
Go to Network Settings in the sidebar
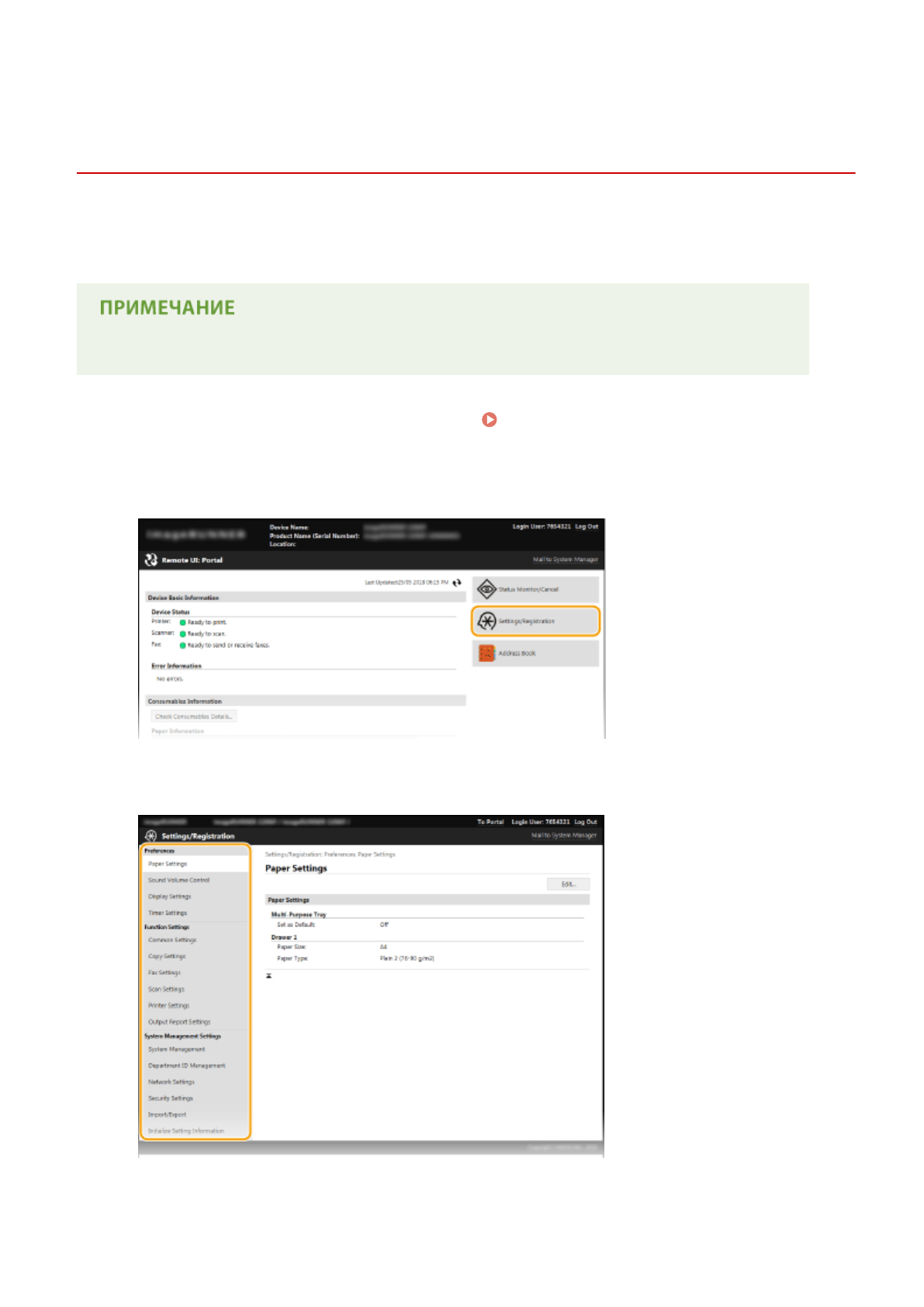[x=171, y=1082]
